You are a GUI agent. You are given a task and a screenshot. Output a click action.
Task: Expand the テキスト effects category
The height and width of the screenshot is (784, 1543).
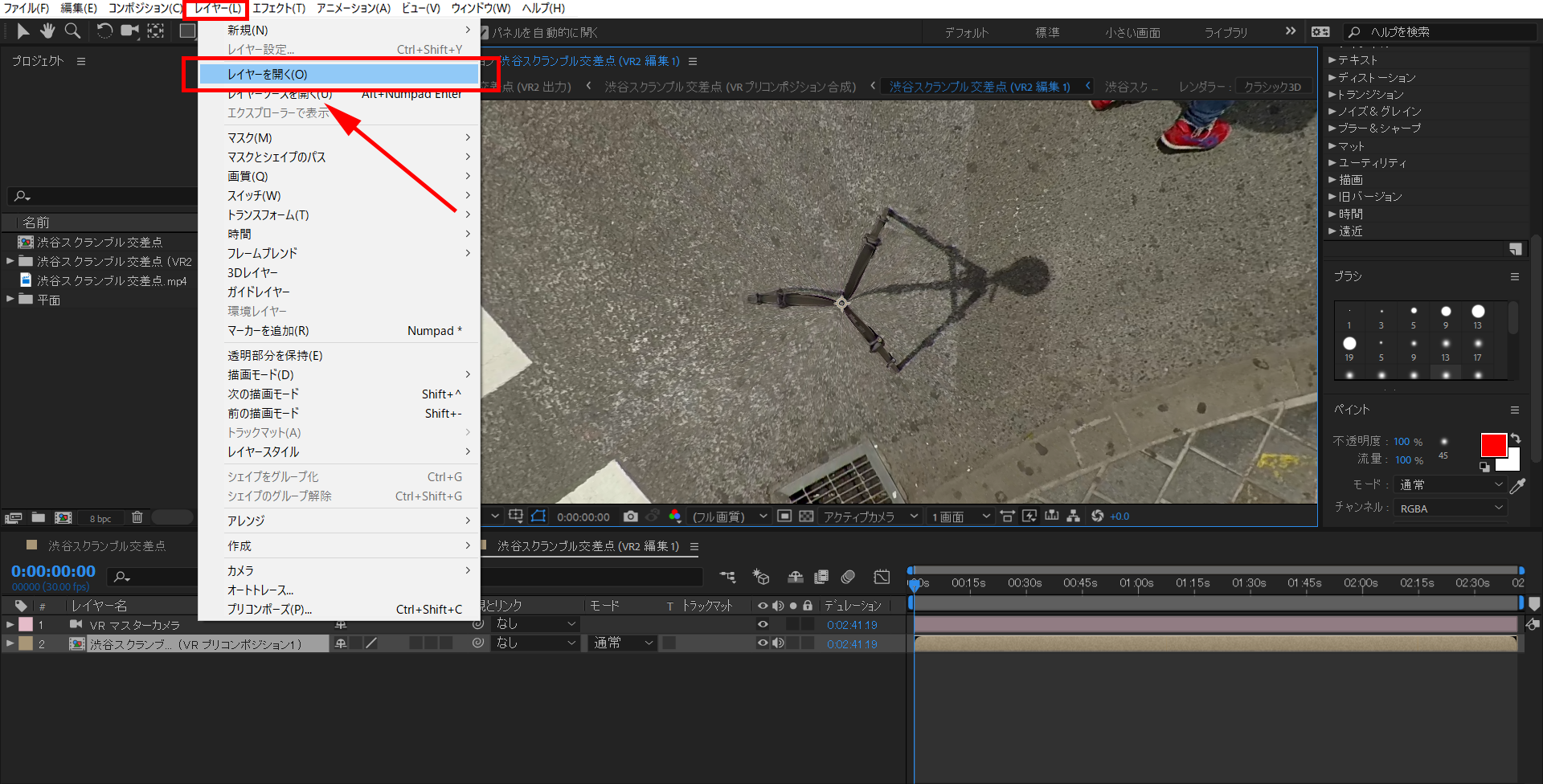point(1332,59)
